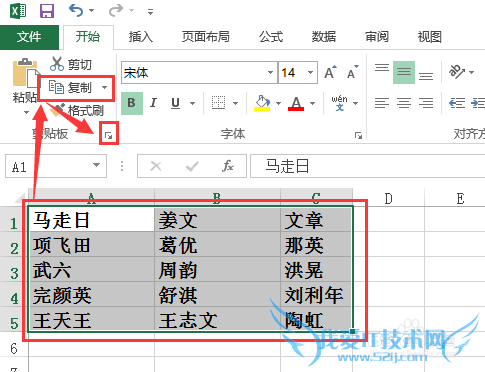Open the text orientation dropdown arrow
485x372 pixels.
[x=471, y=72]
